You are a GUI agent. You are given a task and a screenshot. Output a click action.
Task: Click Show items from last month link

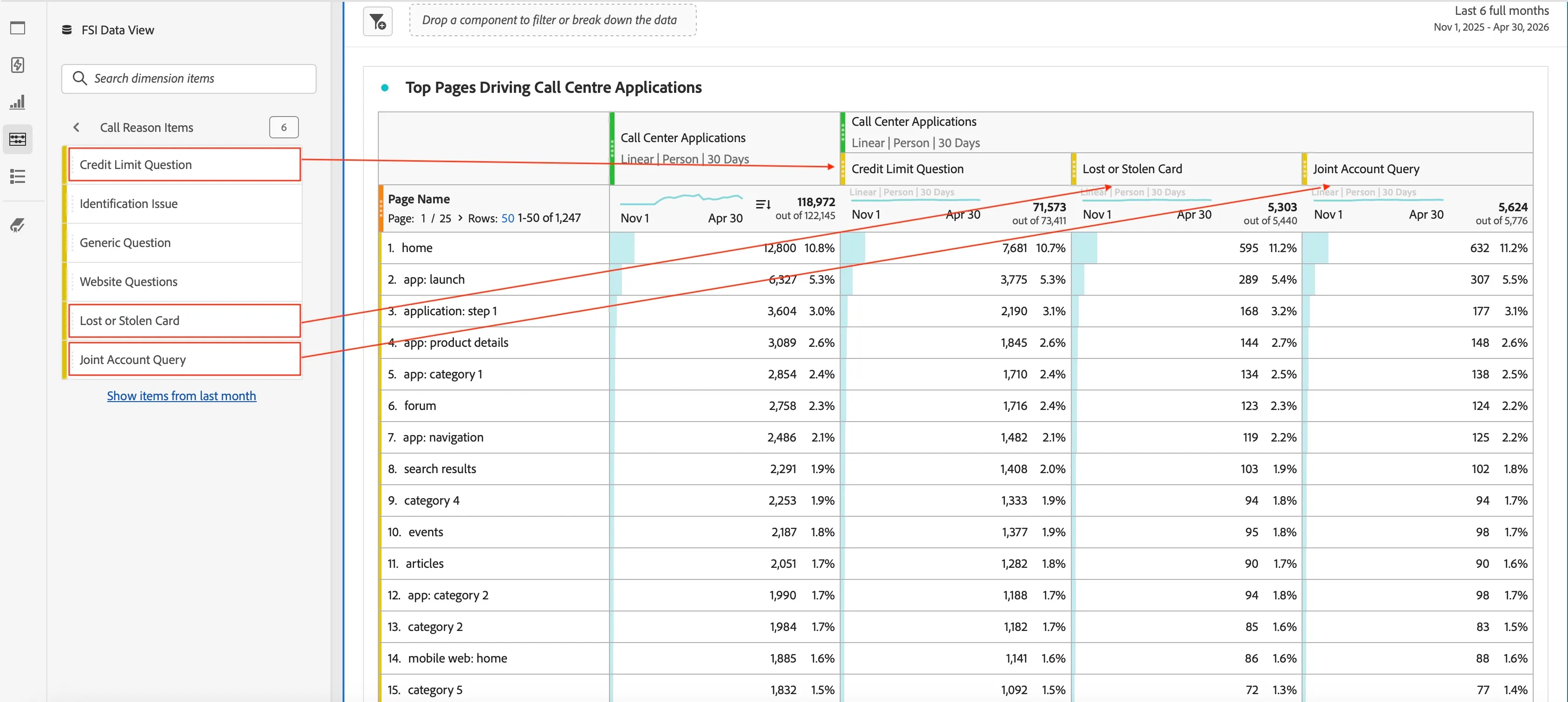point(181,396)
